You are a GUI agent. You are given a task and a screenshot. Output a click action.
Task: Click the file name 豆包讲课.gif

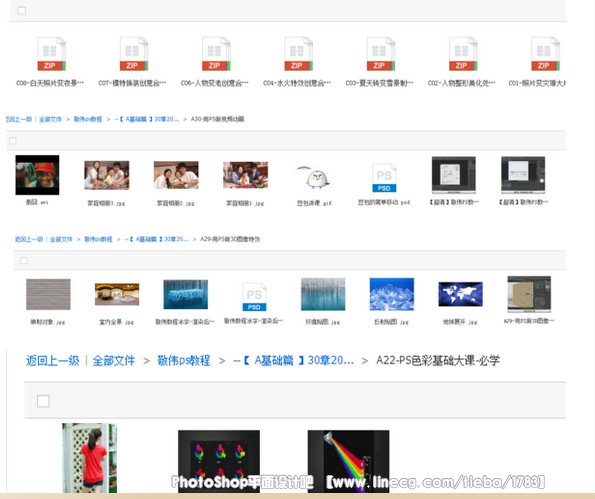click(x=314, y=203)
